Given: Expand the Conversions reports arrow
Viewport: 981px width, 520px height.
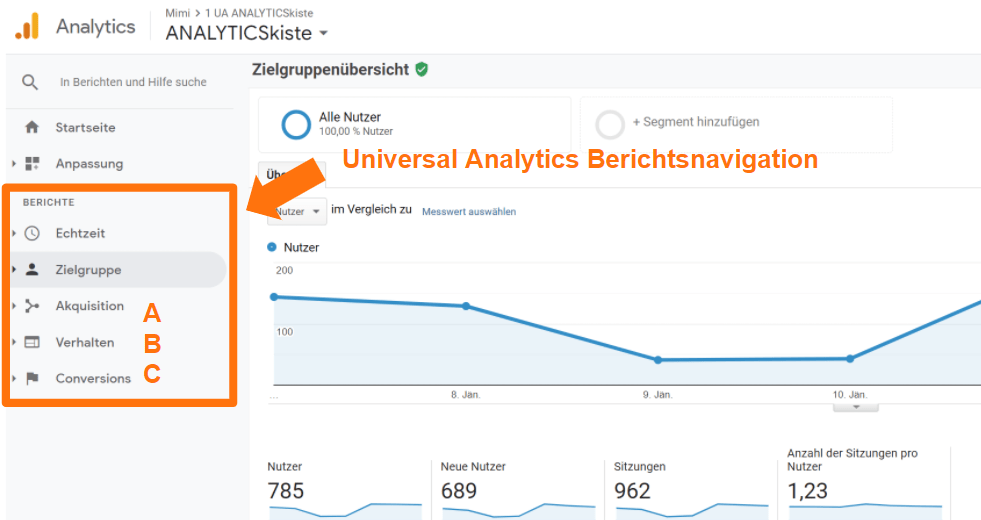Looking at the screenshot, I should pos(14,379).
